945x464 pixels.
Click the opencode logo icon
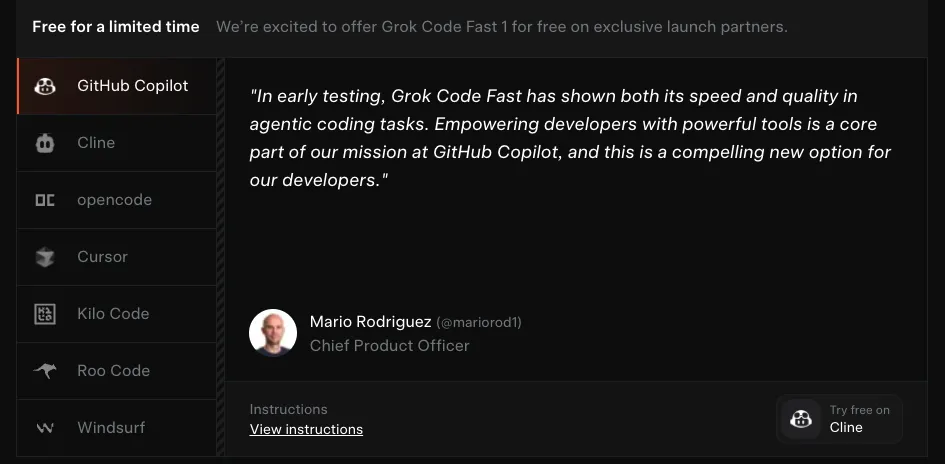tap(45, 200)
